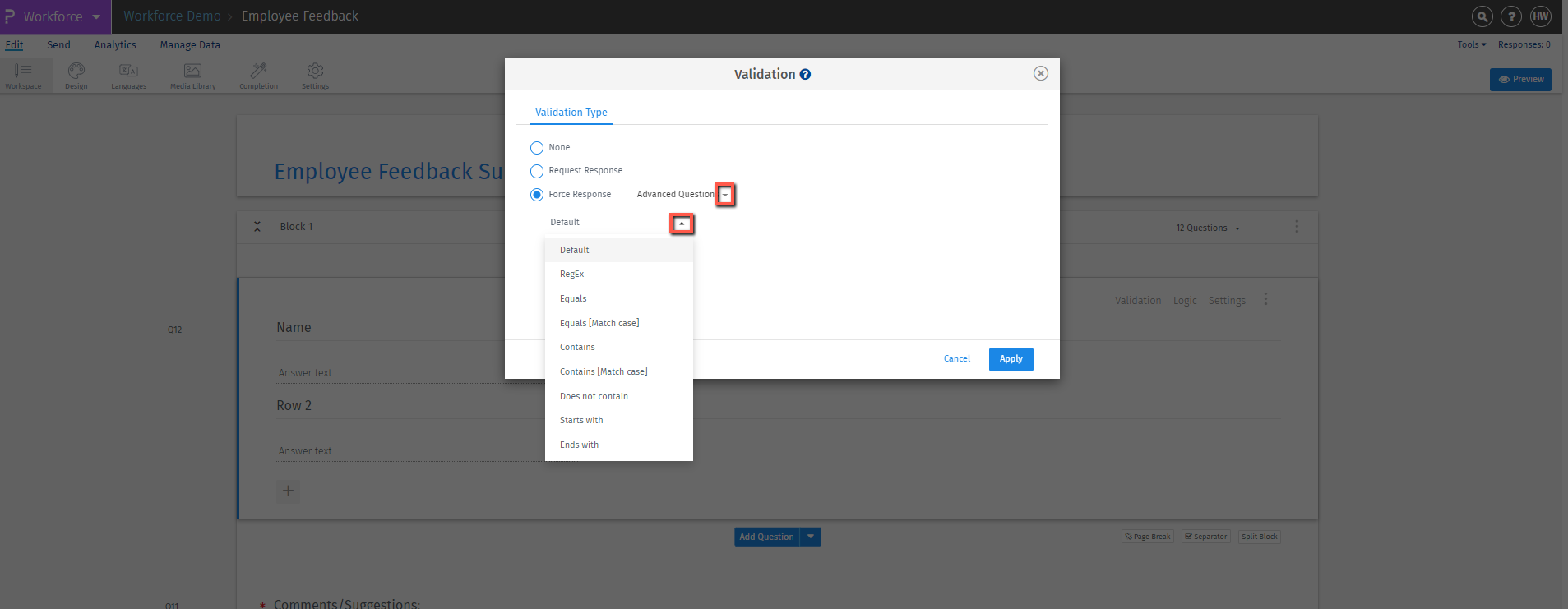Select the None validation option
The image size is (1568, 609).
tap(537, 148)
